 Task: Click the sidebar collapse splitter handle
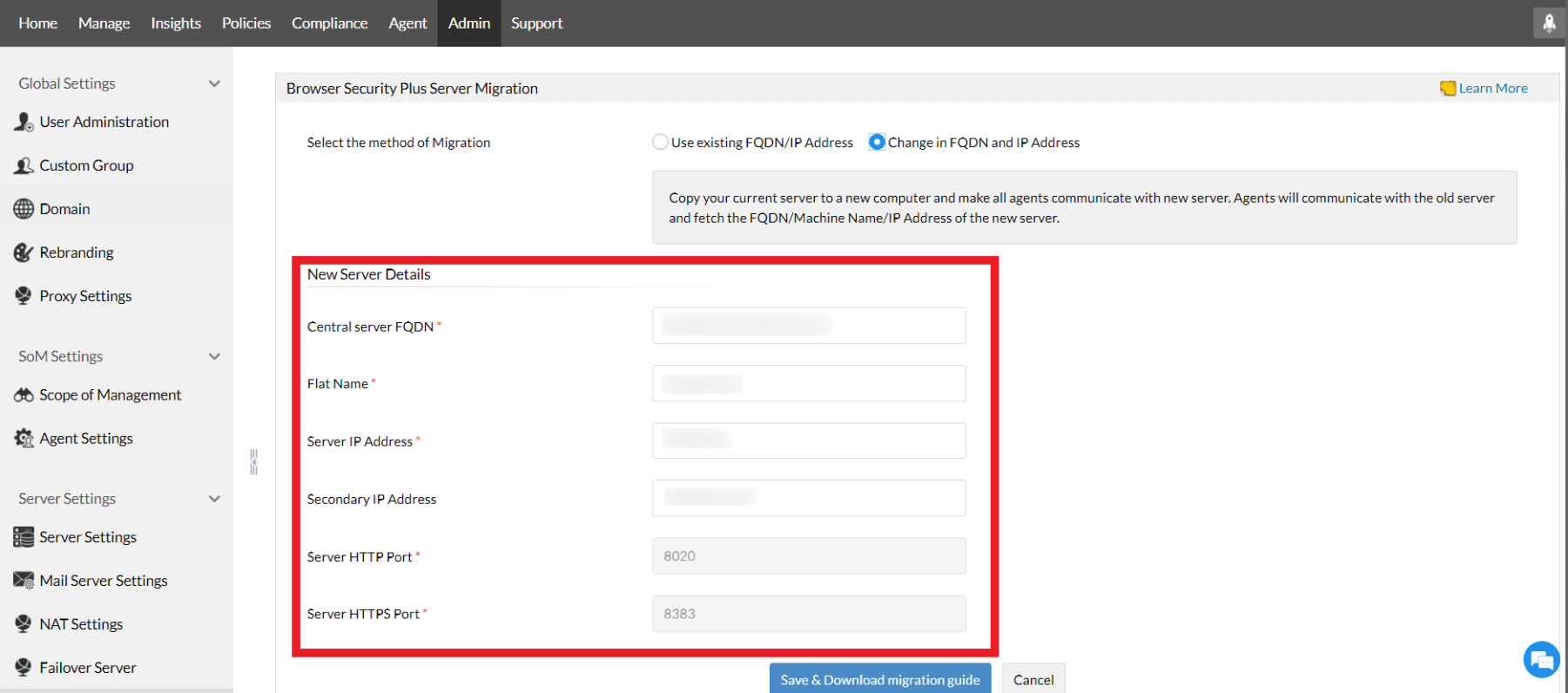point(253,461)
